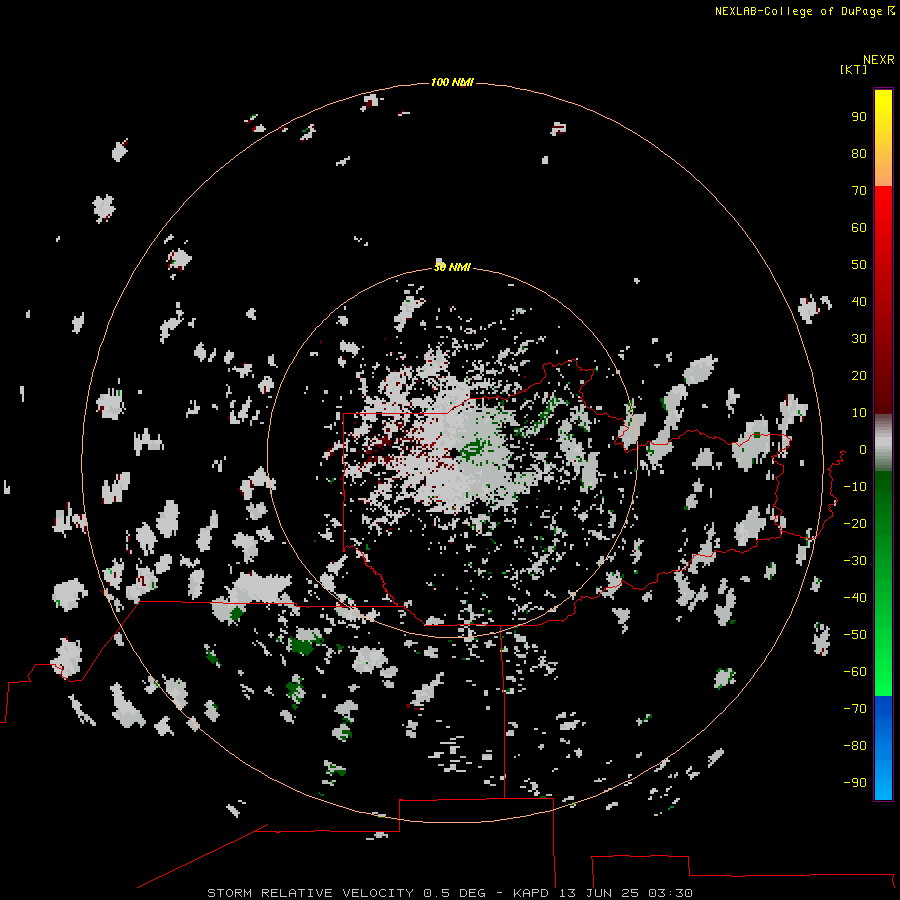Screen dimensions: 900x900
Task: Click the -60 value on the velocity scale
Action: [x=855, y=672]
